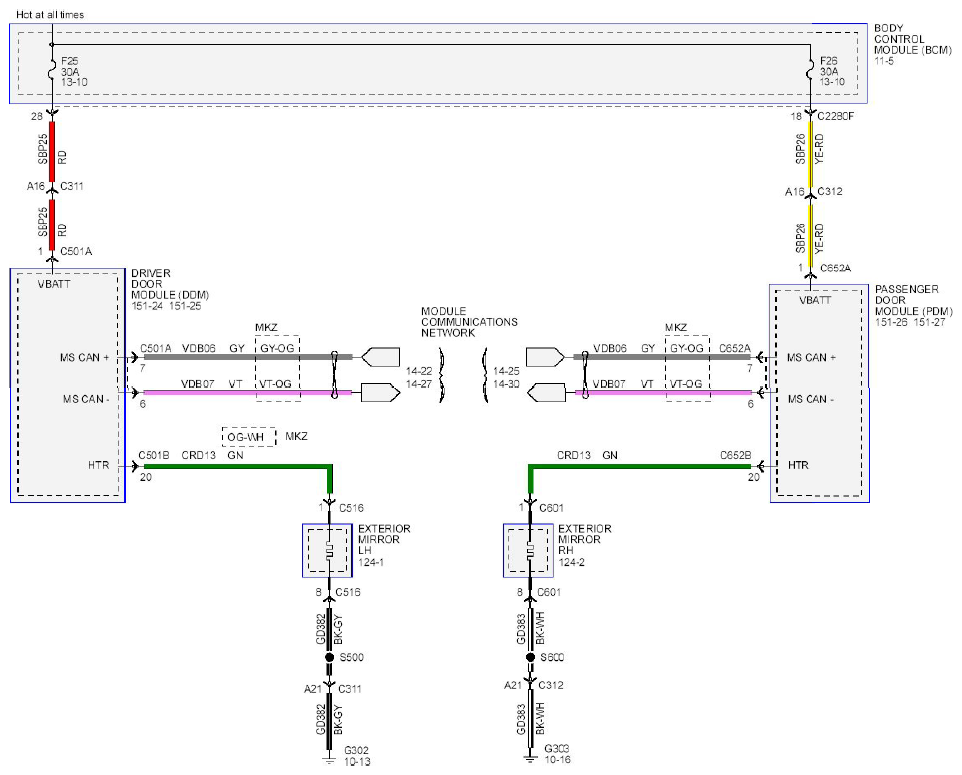Screen dimensions: 962x775
Task: Click off-page connector on driver-side gray GY wire
Action: [x=380, y=357]
